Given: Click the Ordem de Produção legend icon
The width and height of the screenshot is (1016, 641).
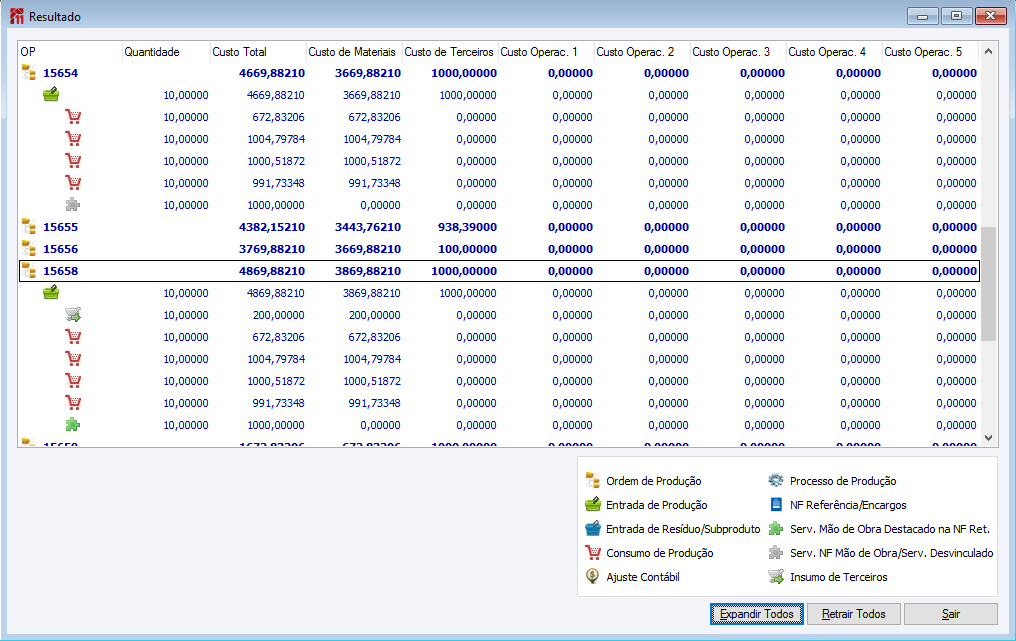Looking at the screenshot, I should tap(592, 480).
